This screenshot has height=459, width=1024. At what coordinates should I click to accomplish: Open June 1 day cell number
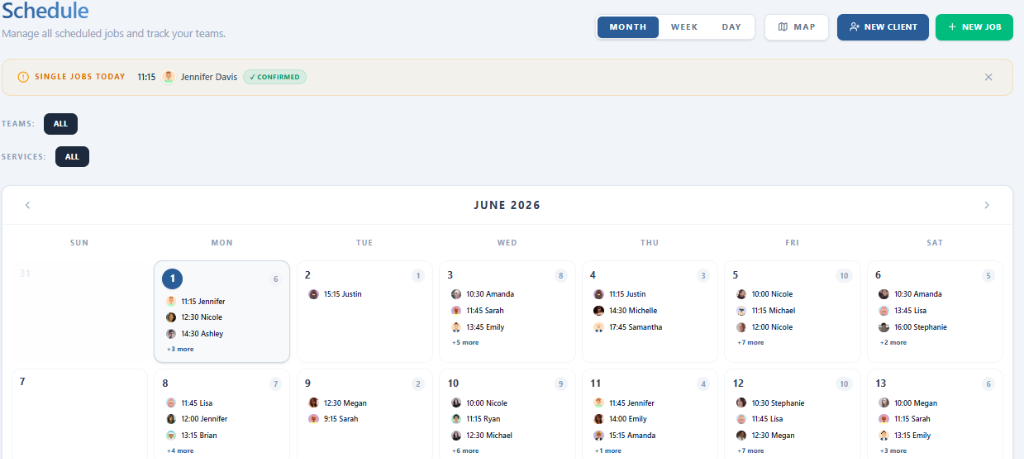coord(172,279)
